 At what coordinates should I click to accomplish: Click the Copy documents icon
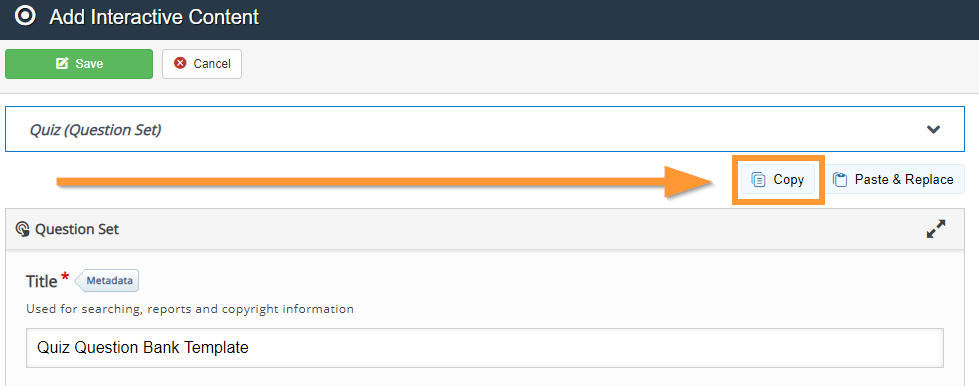click(x=758, y=180)
